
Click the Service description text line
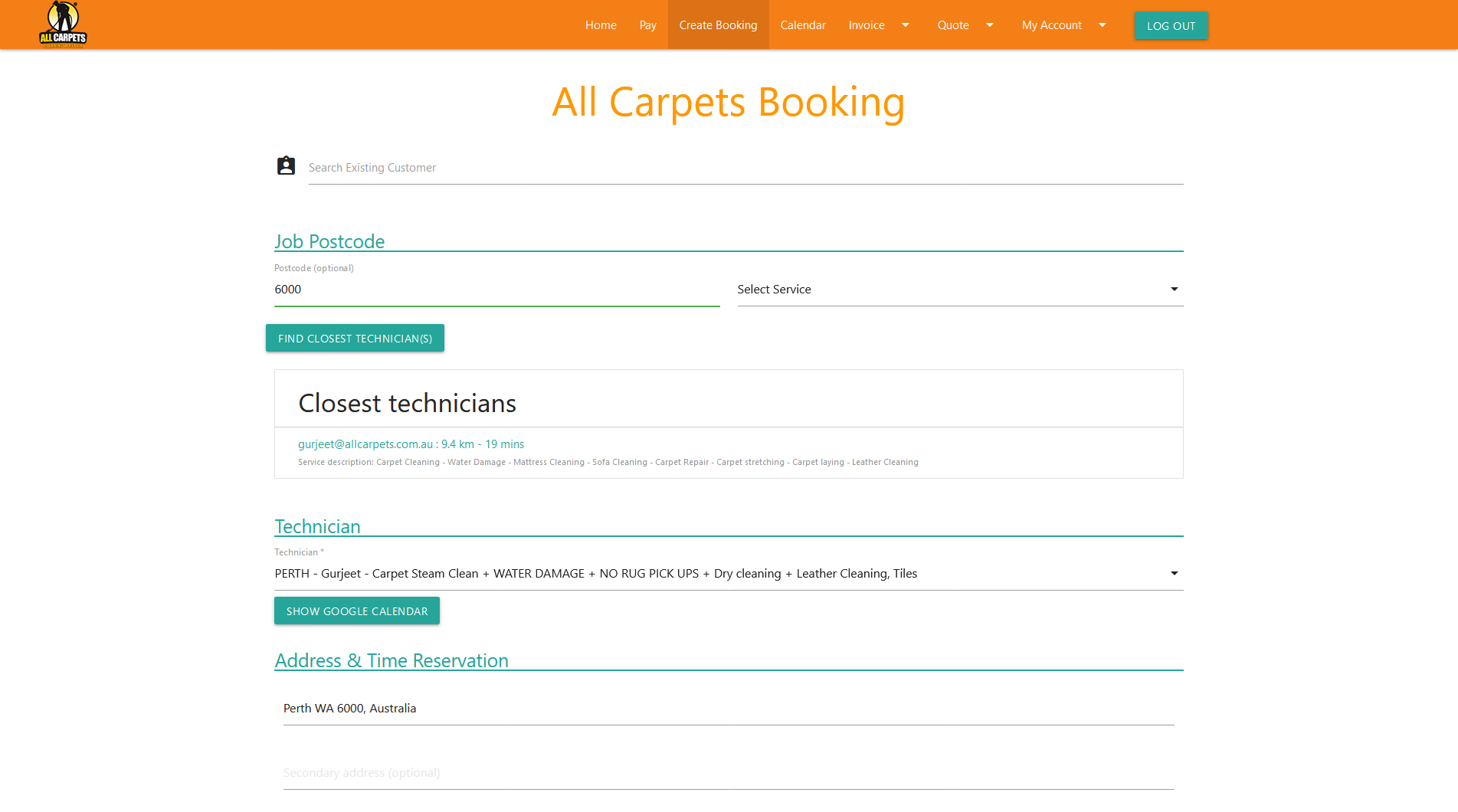pos(608,462)
